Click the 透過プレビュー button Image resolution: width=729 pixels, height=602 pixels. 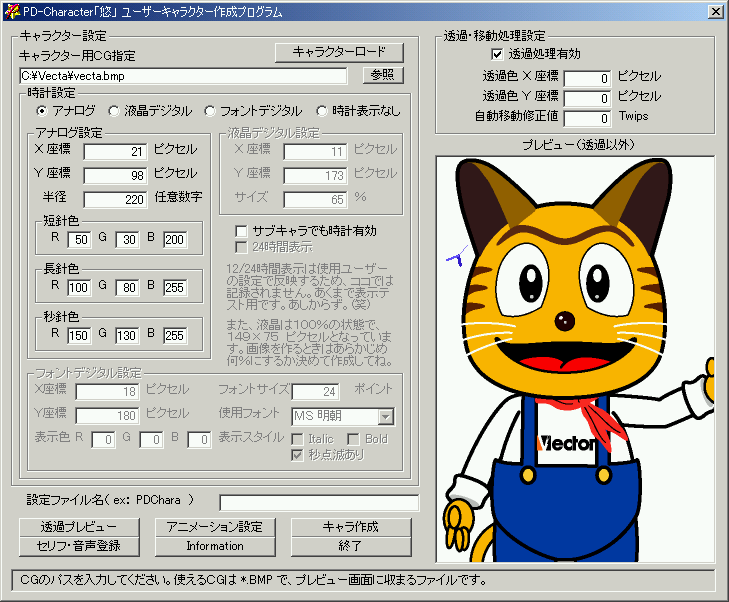click(79, 527)
